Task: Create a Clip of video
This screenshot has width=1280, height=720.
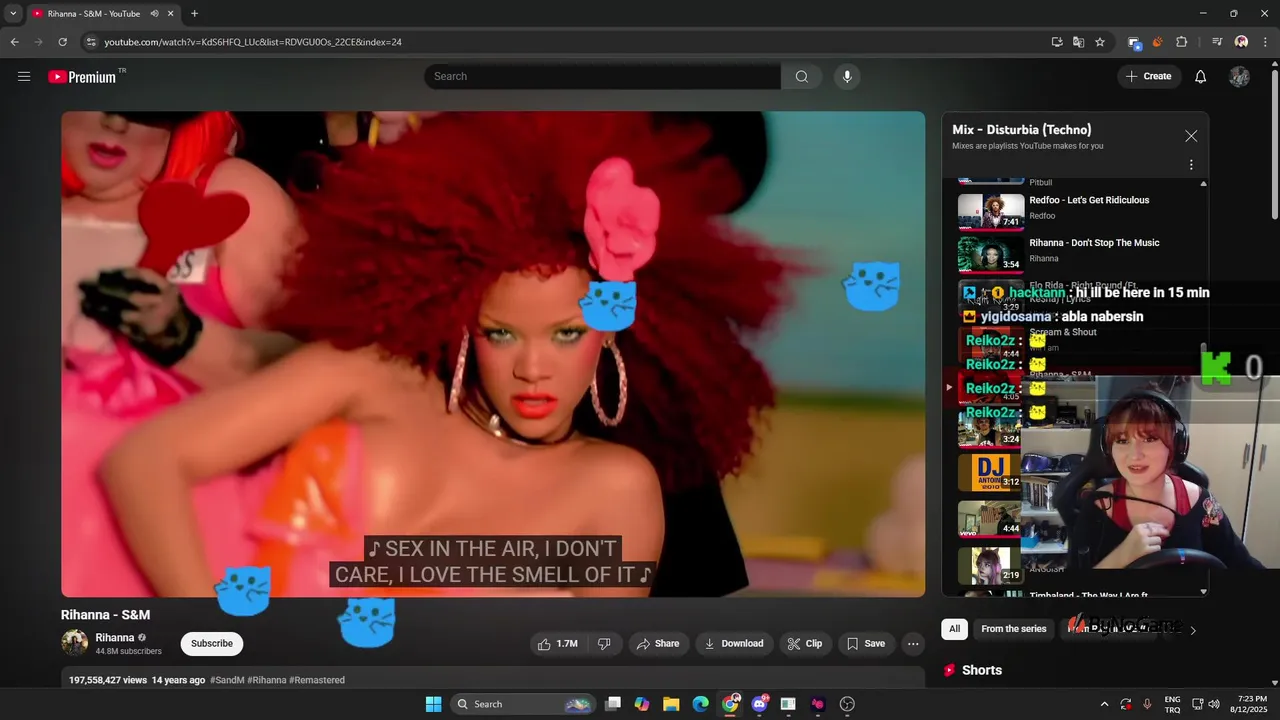Action: click(805, 644)
